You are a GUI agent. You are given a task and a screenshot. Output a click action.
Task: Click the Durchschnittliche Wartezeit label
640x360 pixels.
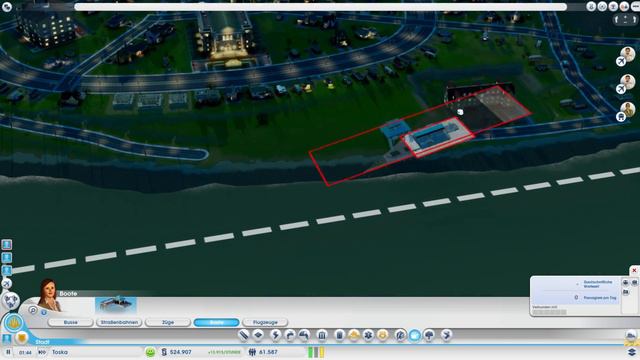(x=598, y=284)
